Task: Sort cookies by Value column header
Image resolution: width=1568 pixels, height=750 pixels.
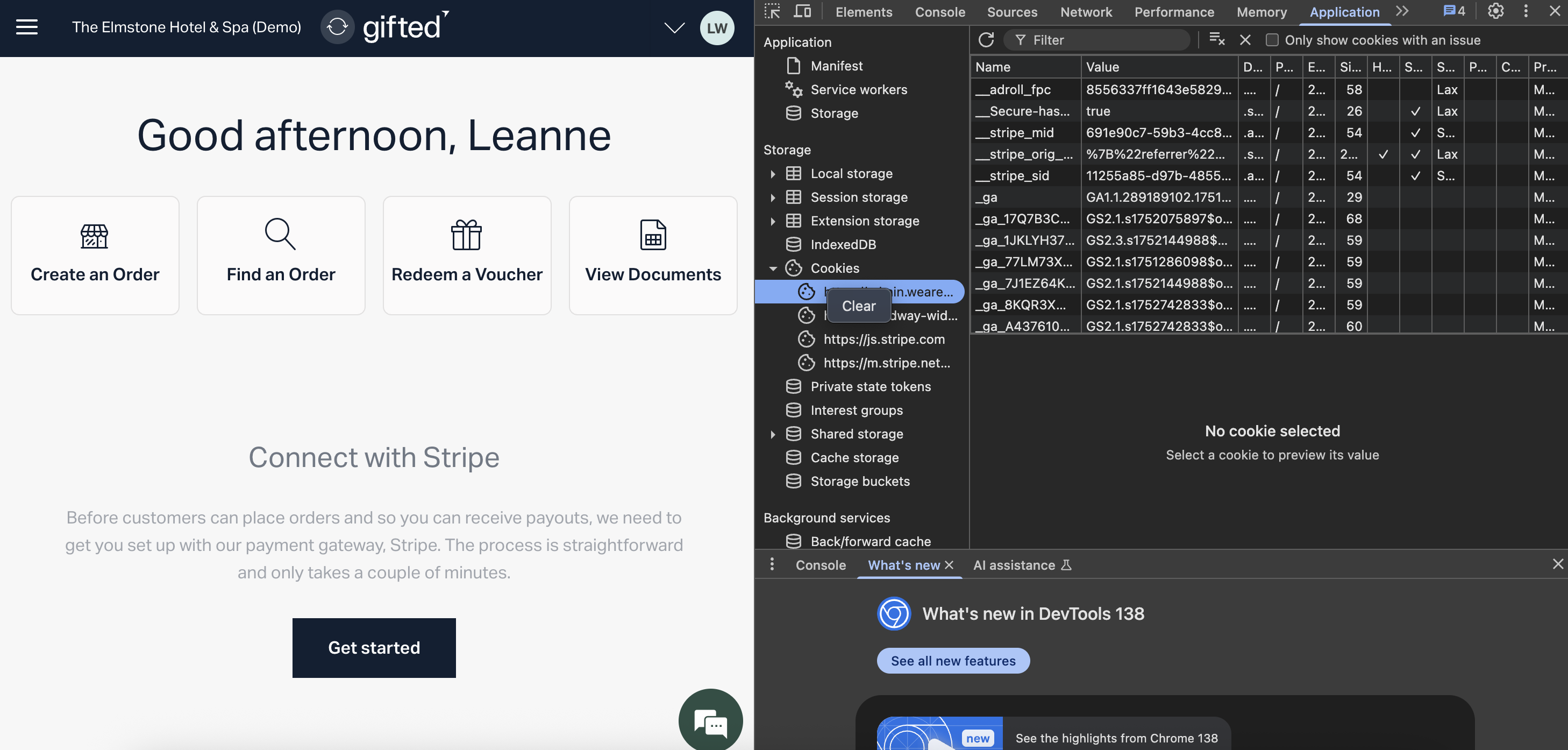Action: (x=1159, y=67)
